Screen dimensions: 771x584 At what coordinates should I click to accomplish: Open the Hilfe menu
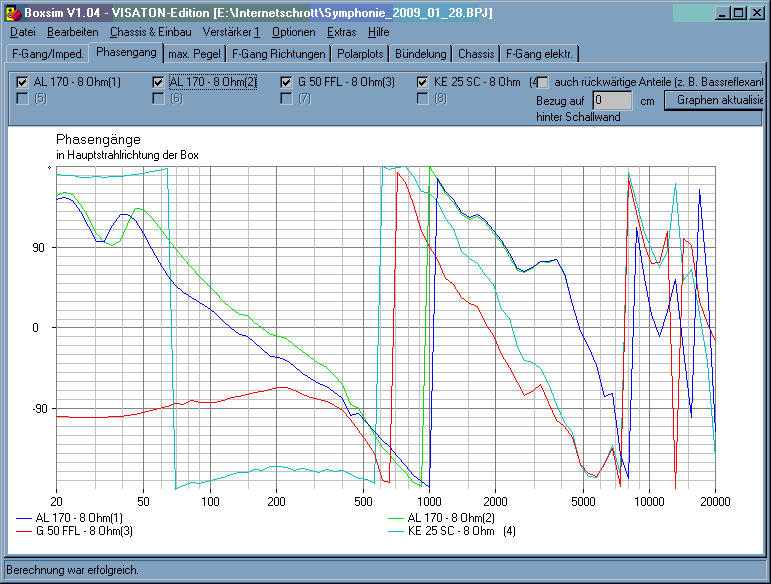(x=379, y=32)
